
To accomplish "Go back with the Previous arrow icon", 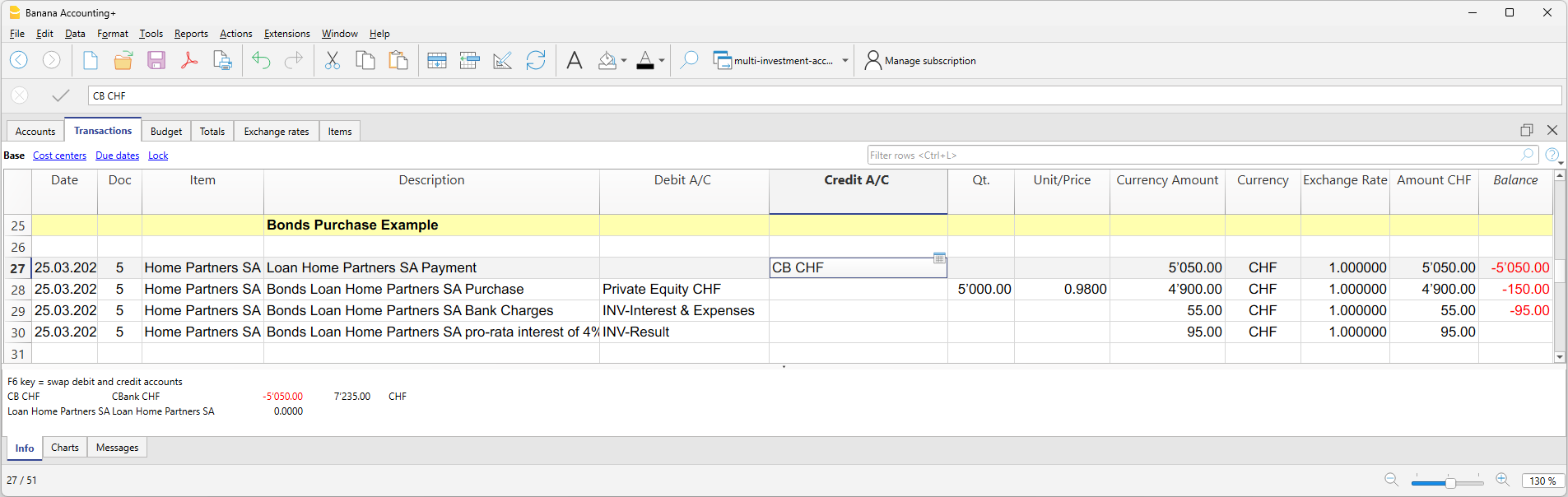I will (x=19, y=60).
